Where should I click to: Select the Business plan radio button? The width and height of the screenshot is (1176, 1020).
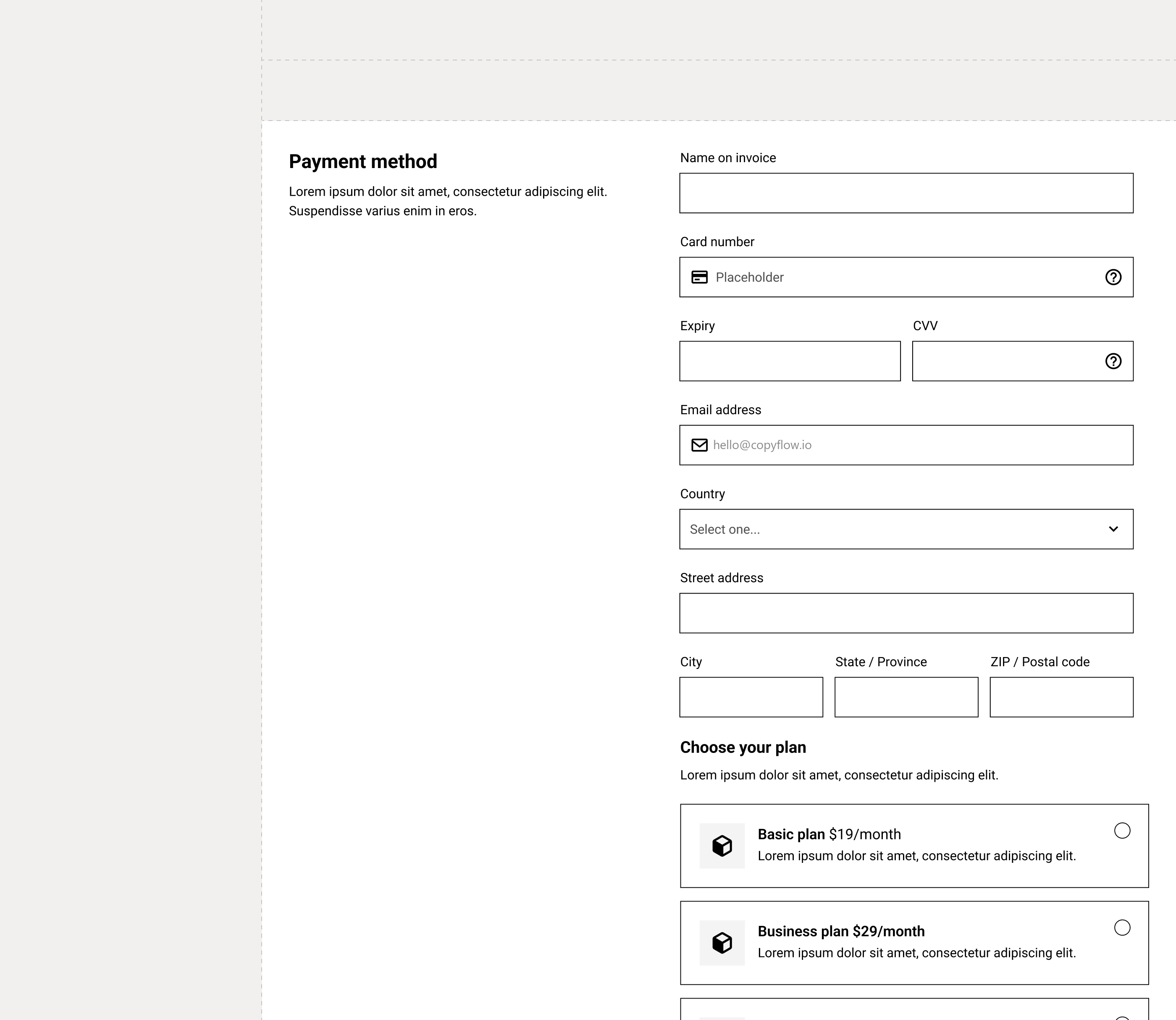(1122, 927)
